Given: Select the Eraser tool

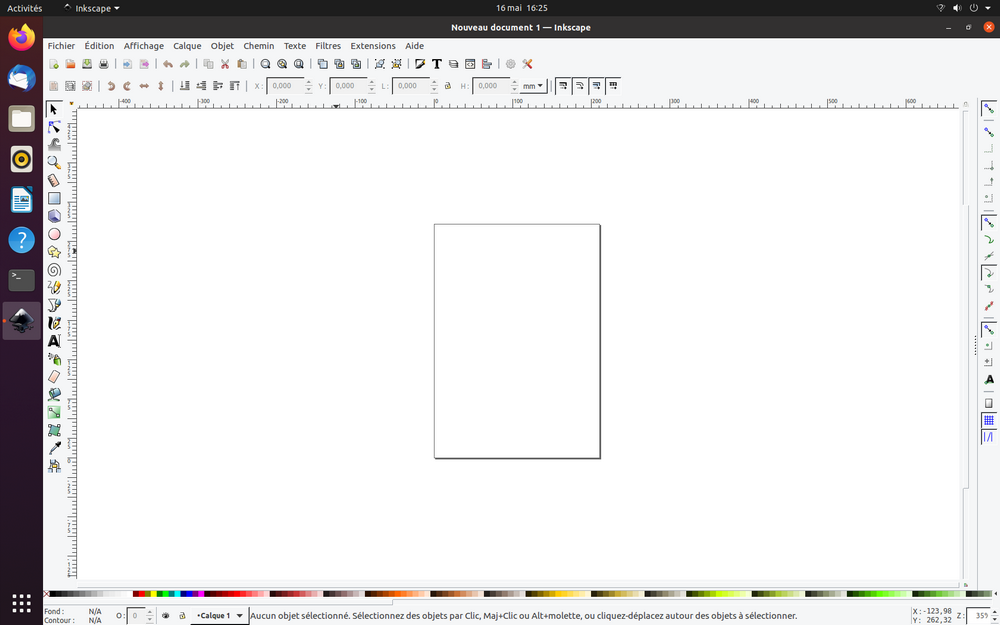Looking at the screenshot, I should tap(54, 377).
